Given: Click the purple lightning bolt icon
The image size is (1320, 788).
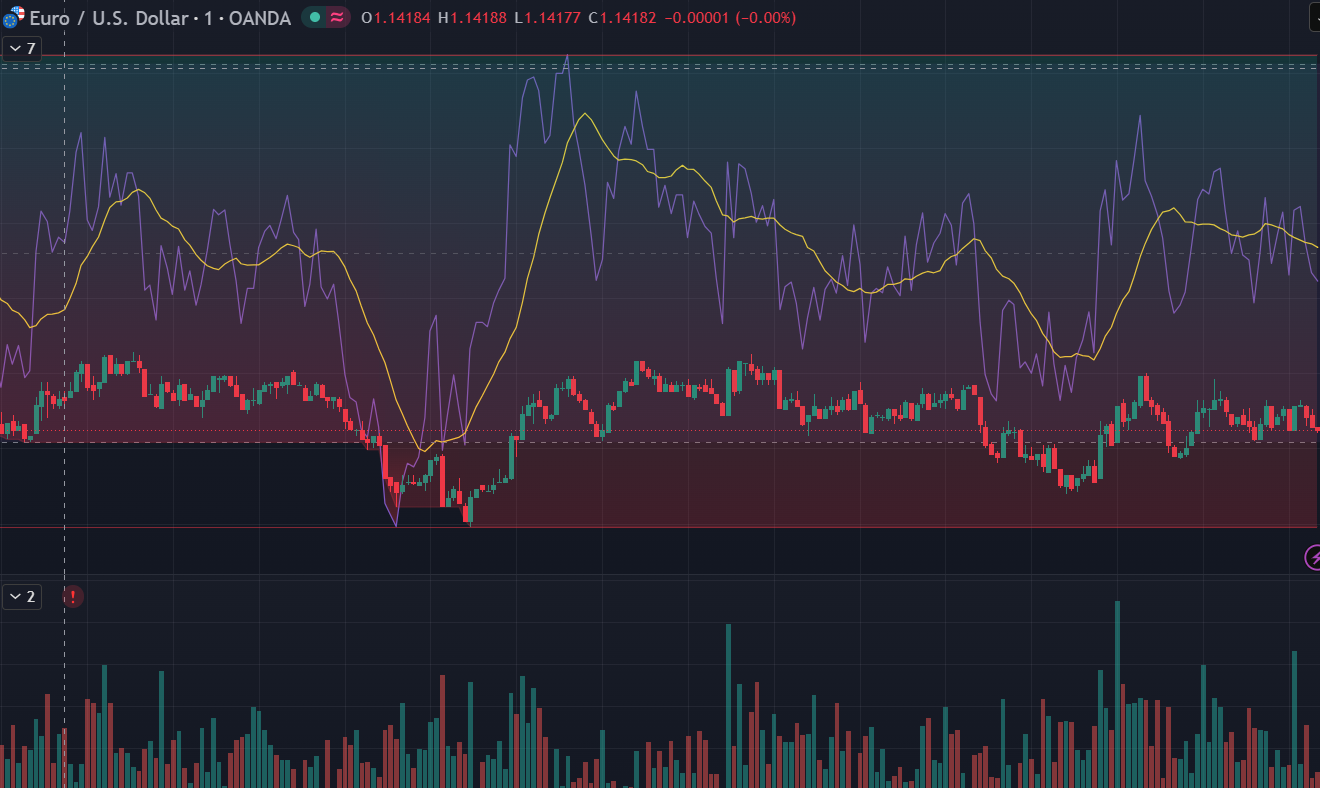Looking at the screenshot, I should point(1314,557).
